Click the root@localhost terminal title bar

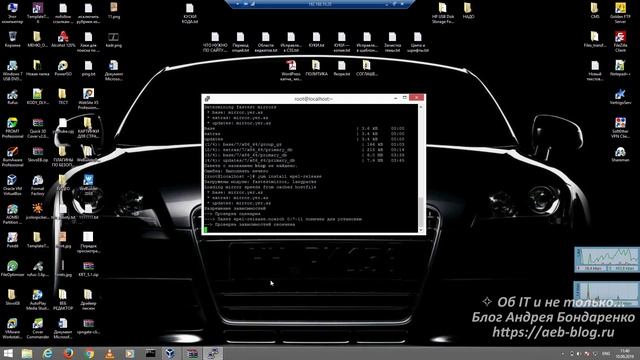(313, 99)
